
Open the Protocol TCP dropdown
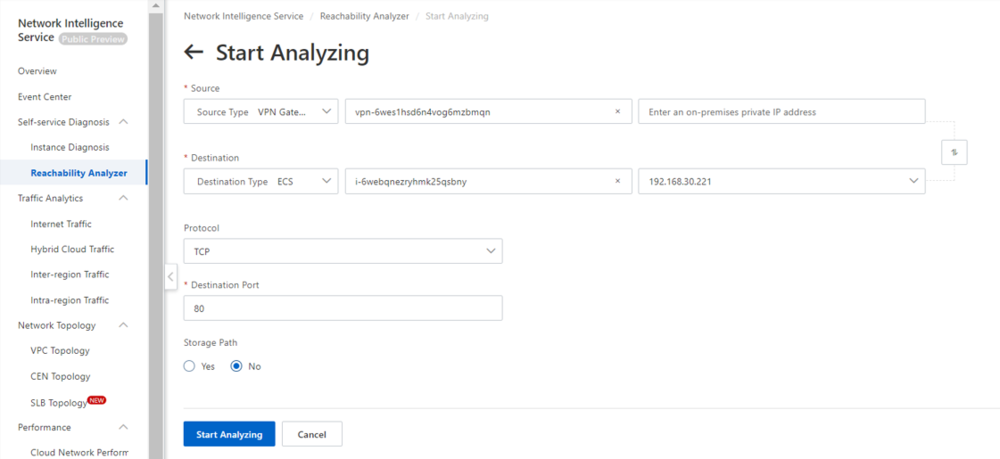pos(342,251)
